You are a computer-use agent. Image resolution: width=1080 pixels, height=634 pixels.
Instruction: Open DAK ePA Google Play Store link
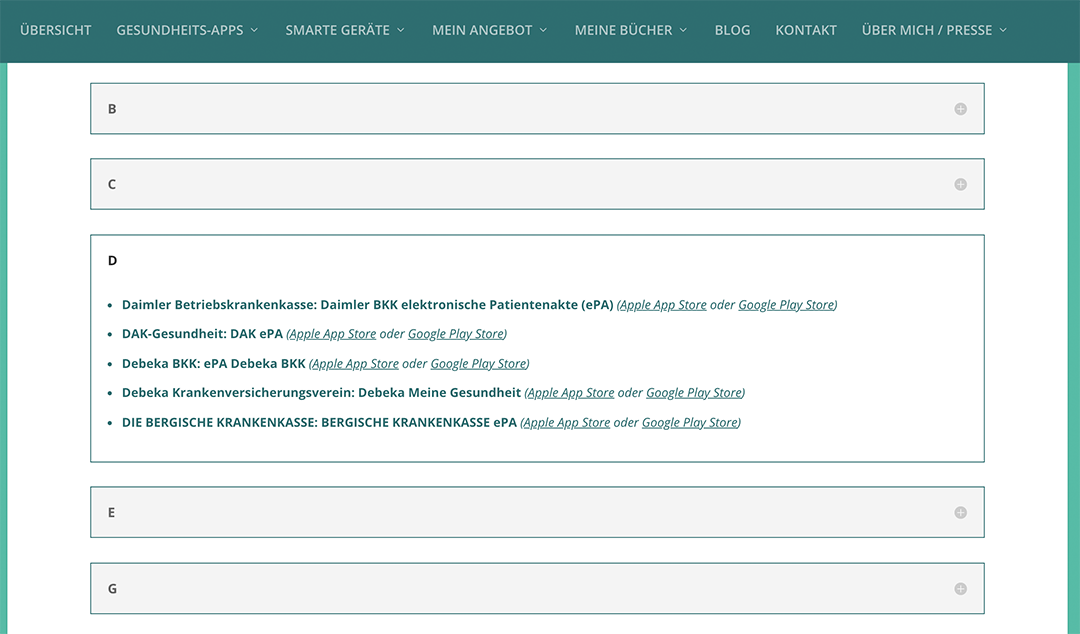coord(455,334)
